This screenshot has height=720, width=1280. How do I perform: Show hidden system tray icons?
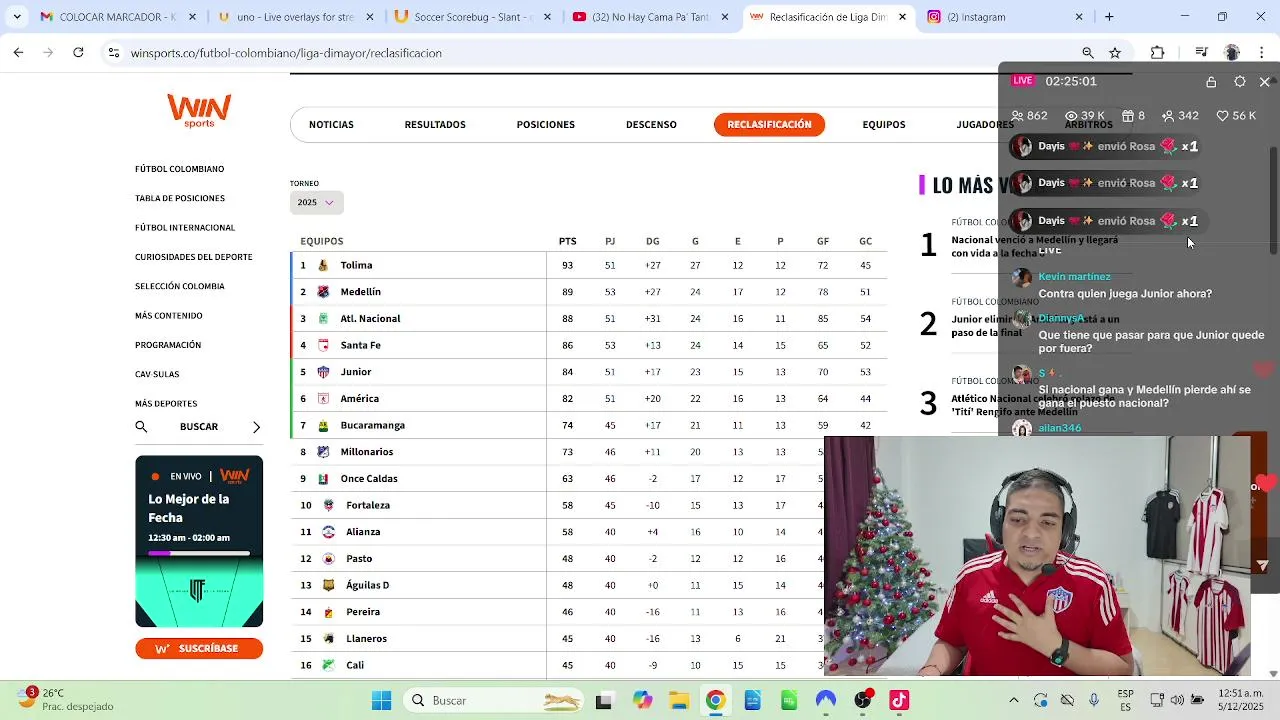1014,700
